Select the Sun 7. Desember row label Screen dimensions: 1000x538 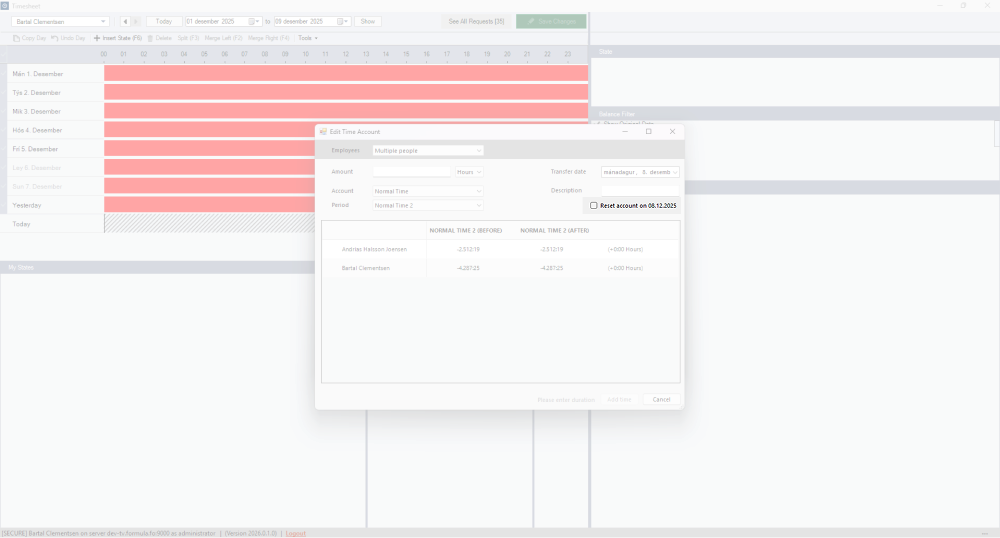[37, 187]
